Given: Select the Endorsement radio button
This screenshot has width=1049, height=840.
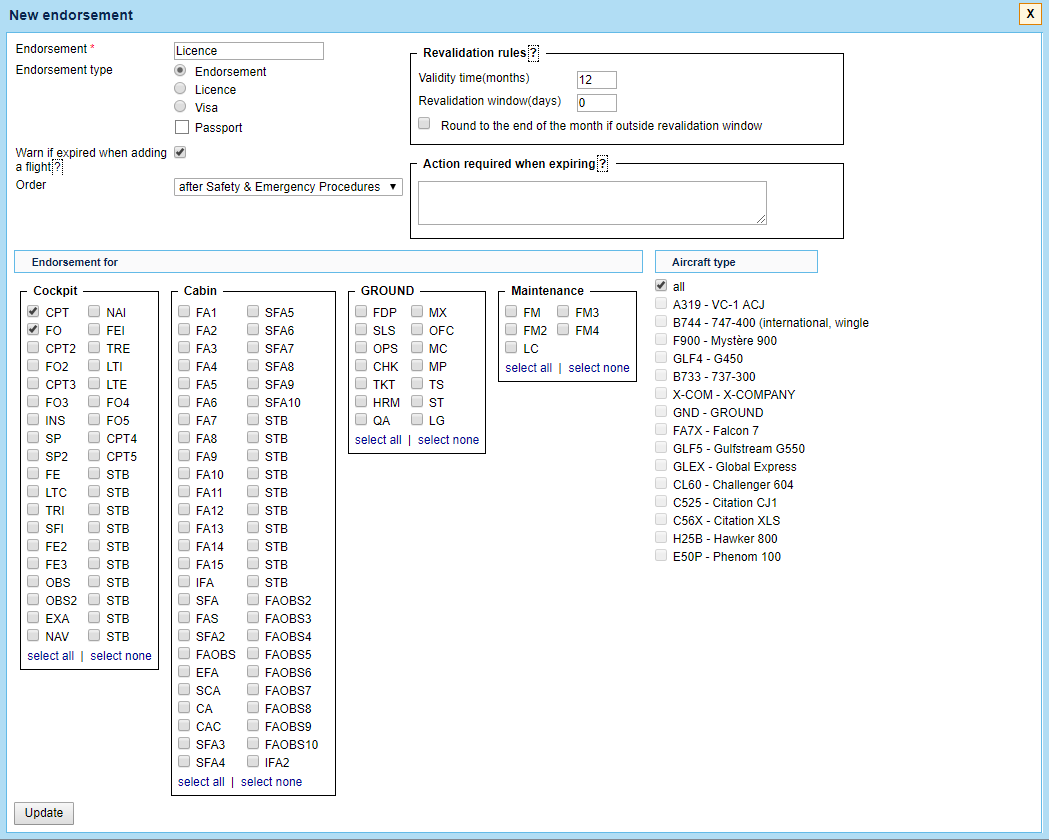Looking at the screenshot, I should coord(180,70).
